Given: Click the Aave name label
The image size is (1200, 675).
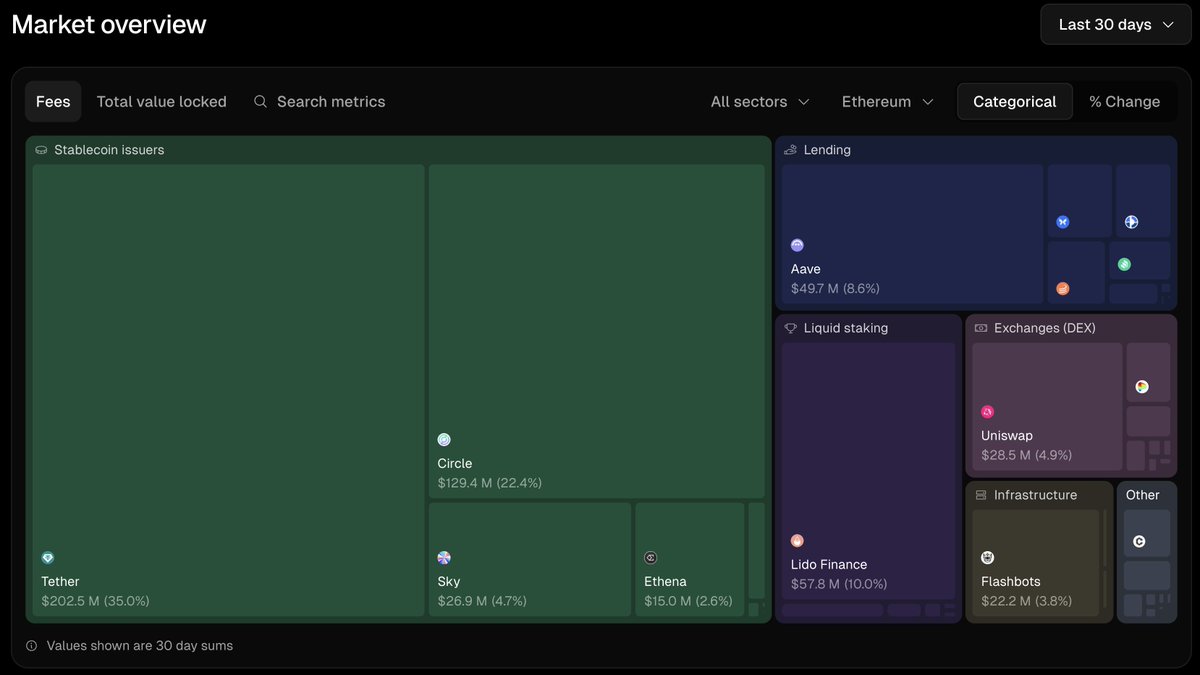Looking at the screenshot, I should pyautogui.click(x=806, y=269).
